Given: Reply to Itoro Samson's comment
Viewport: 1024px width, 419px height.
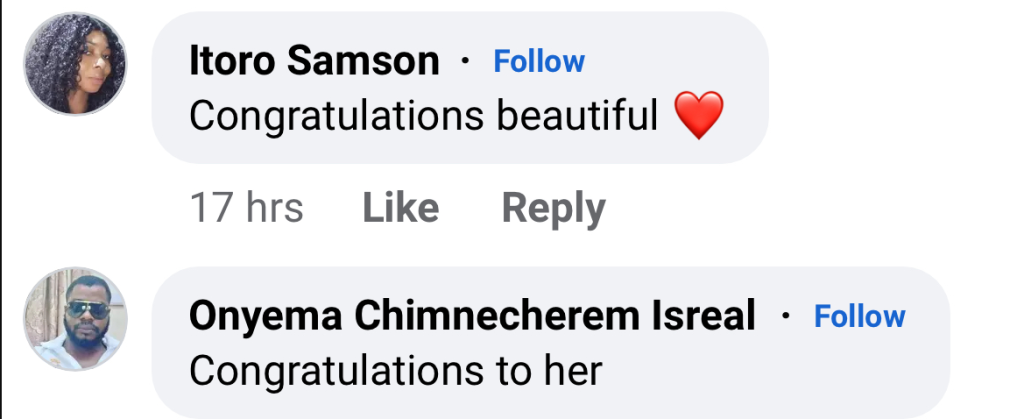Looking at the screenshot, I should [553, 208].
